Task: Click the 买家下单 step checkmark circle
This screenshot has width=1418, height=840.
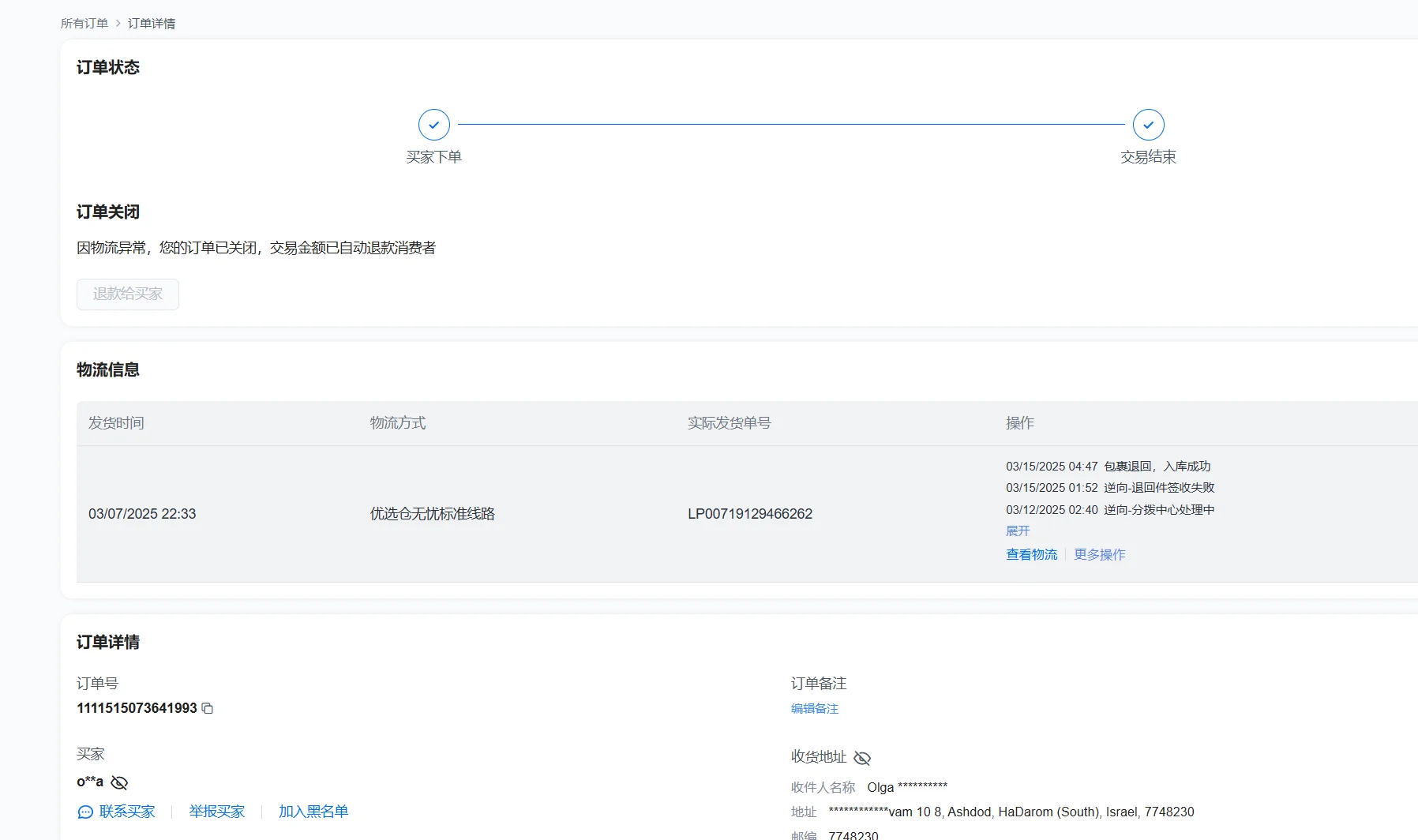Action: pos(434,125)
